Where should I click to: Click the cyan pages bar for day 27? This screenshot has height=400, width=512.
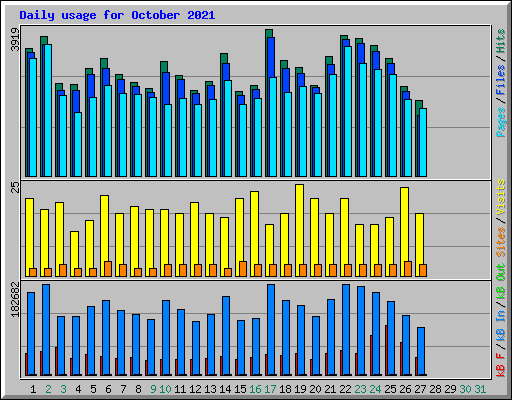click(x=423, y=142)
